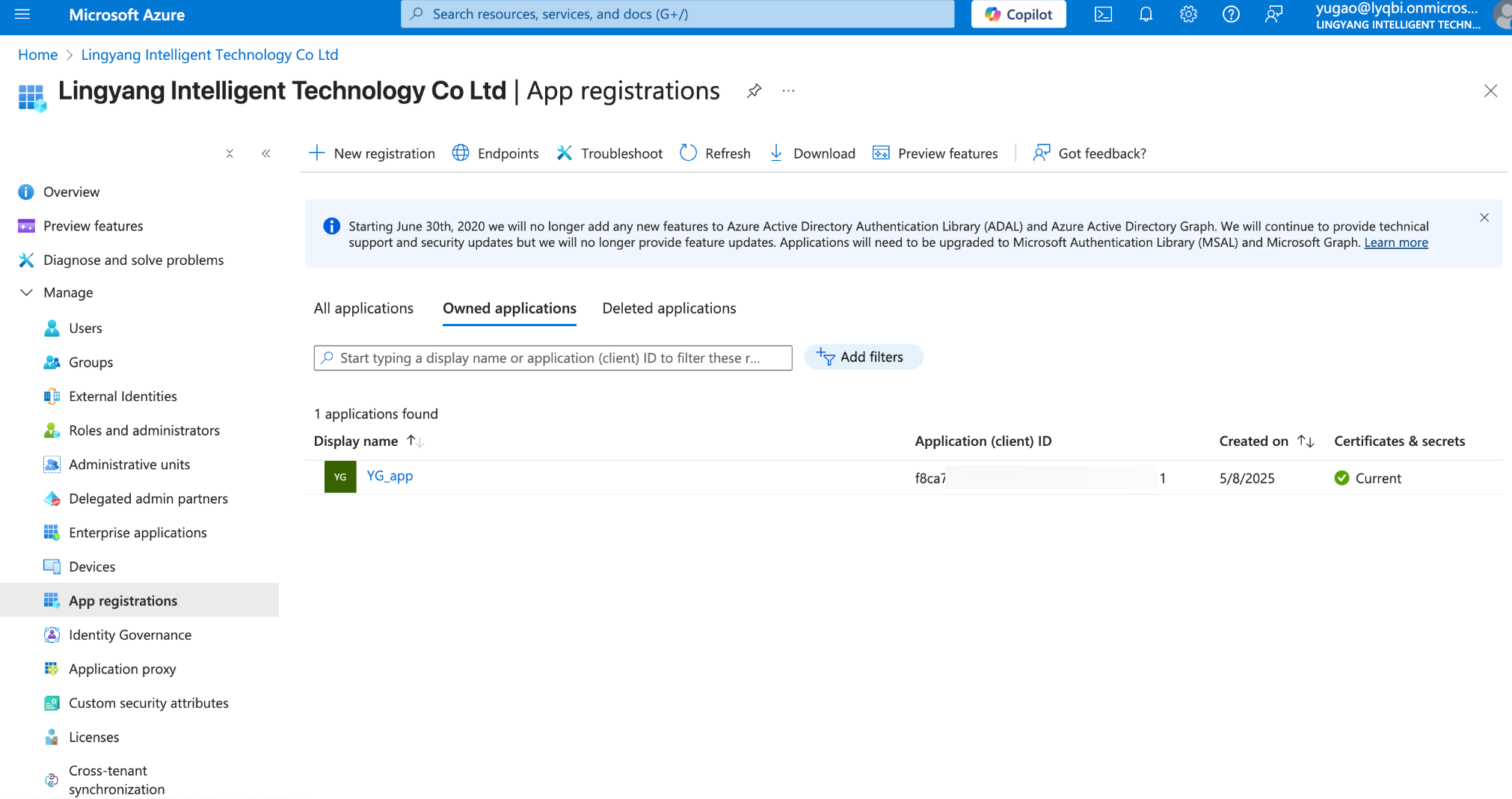Open the portal hamburger menu

point(22,14)
